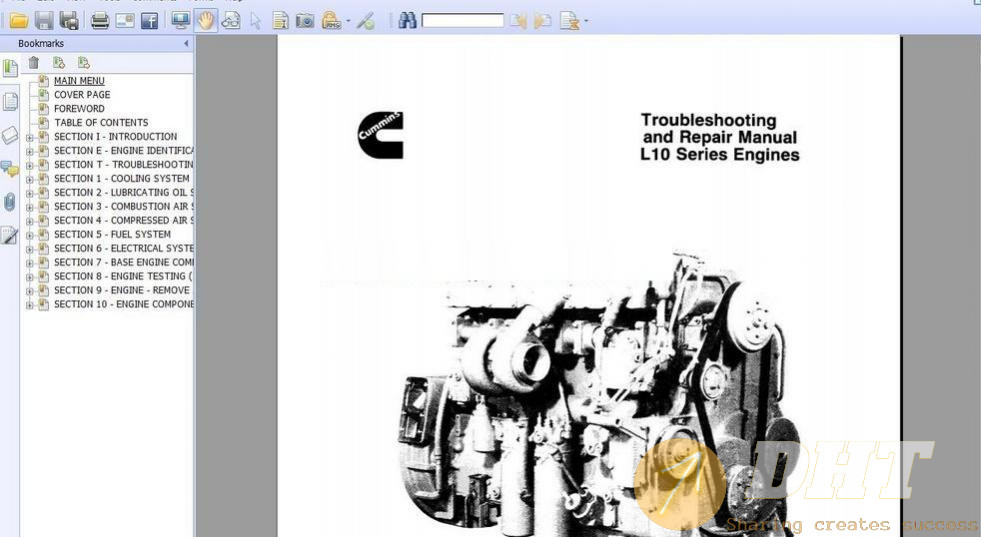Open the Comments side panel icon
Screen dimensions: 981x537
point(10,168)
